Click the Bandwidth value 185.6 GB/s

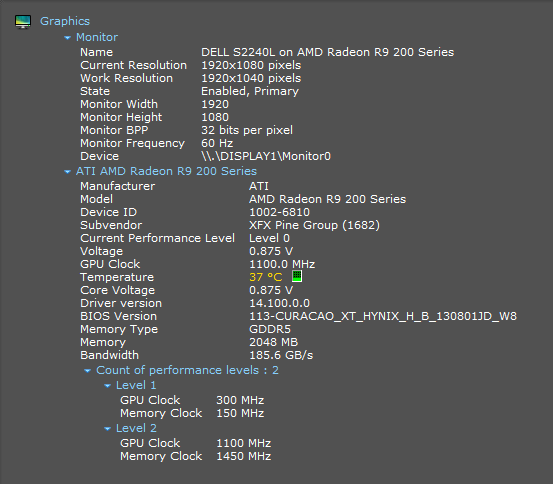[x=281, y=355]
